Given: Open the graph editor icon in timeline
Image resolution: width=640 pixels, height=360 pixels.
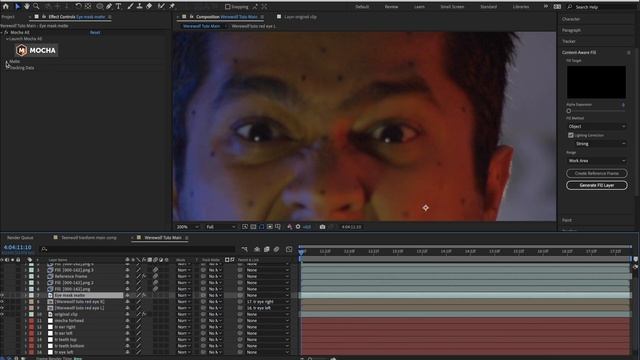Looking at the screenshot, I should pyautogui.click(x=289, y=249).
